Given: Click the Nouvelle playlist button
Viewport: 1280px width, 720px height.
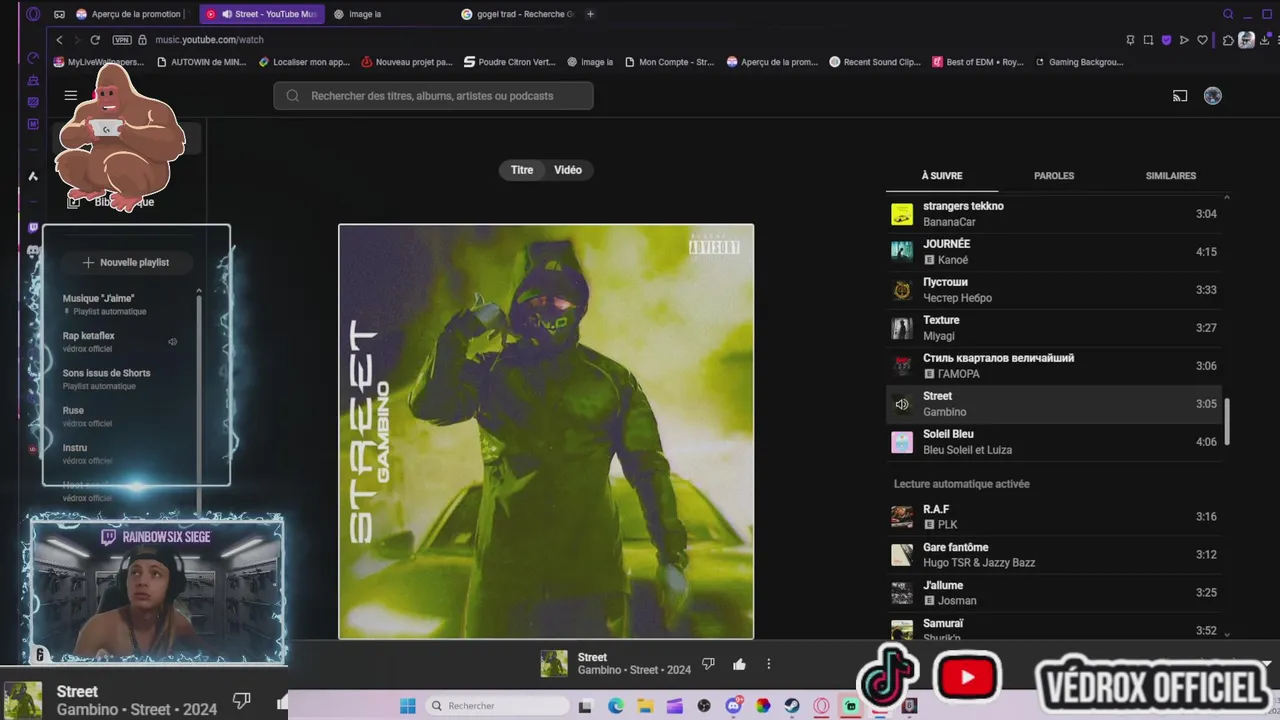Looking at the screenshot, I should [x=126, y=262].
